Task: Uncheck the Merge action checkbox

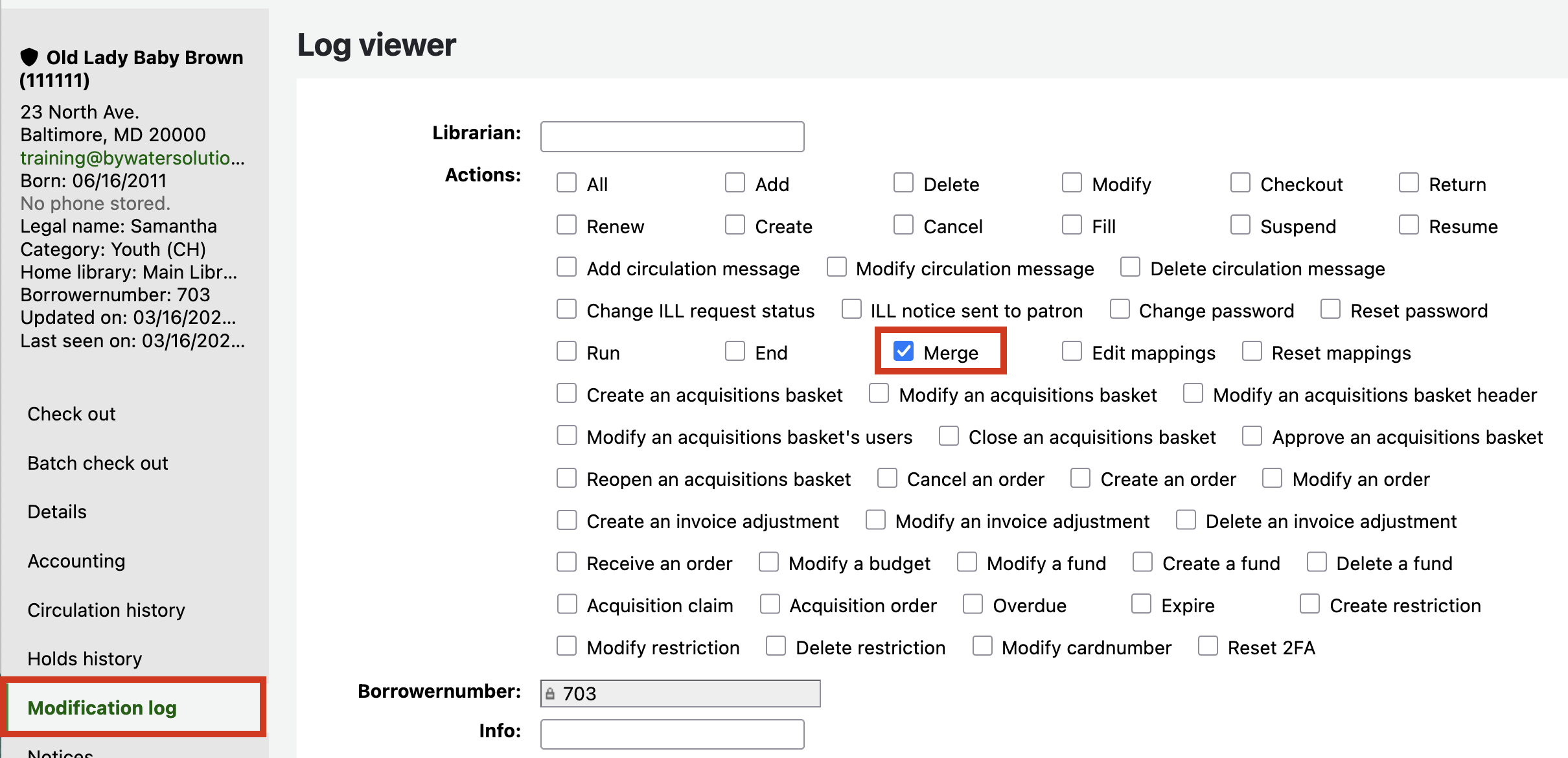Action: 903,351
